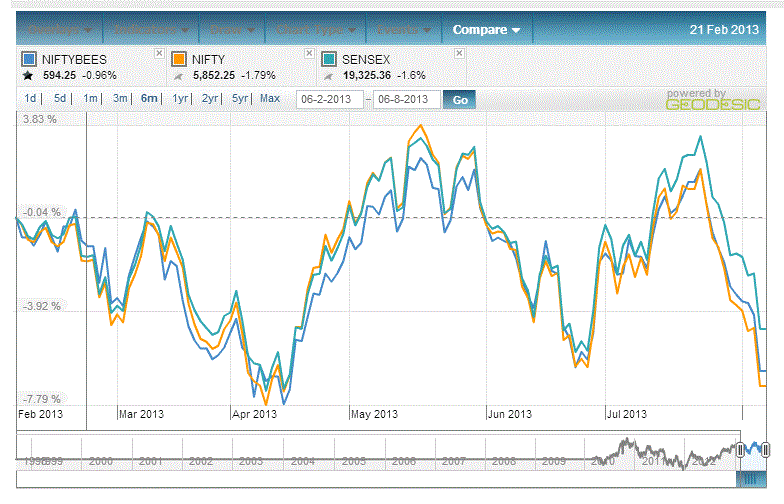This screenshot has width=784, height=504.
Task: Select the 1m time range
Action: coord(90,98)
